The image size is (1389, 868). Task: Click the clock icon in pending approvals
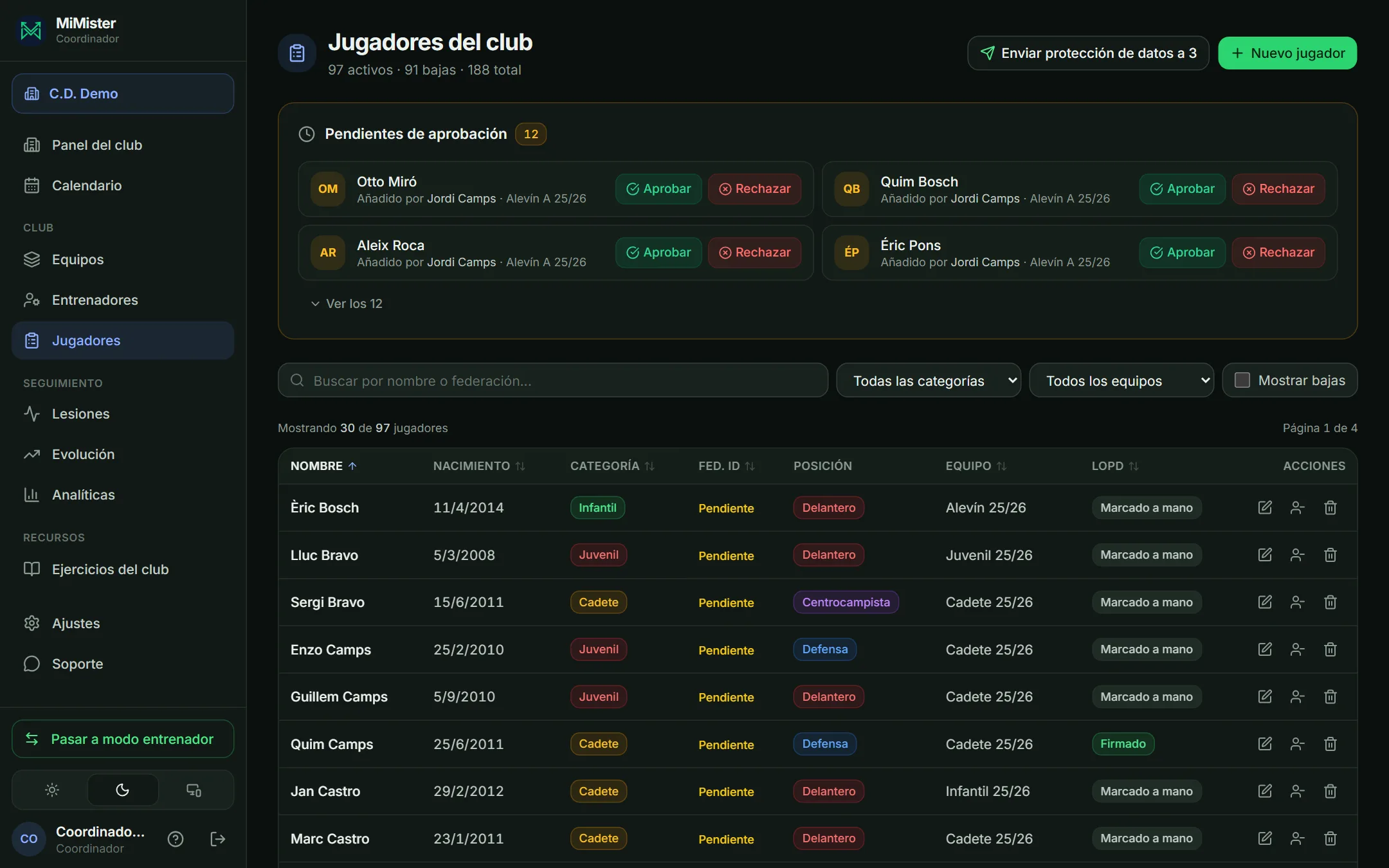[307, 134]
